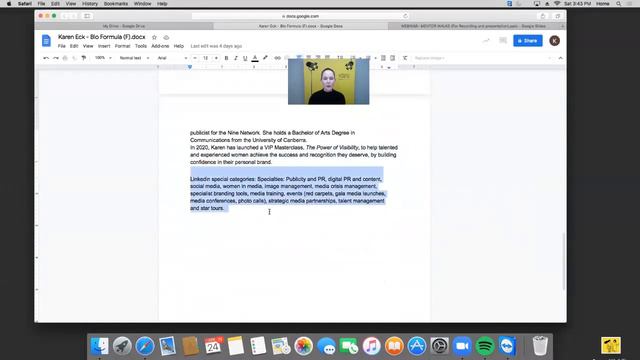The image size is (640, 360).
Task: Open the Docs Help menu
Action: tap(179, 46)
